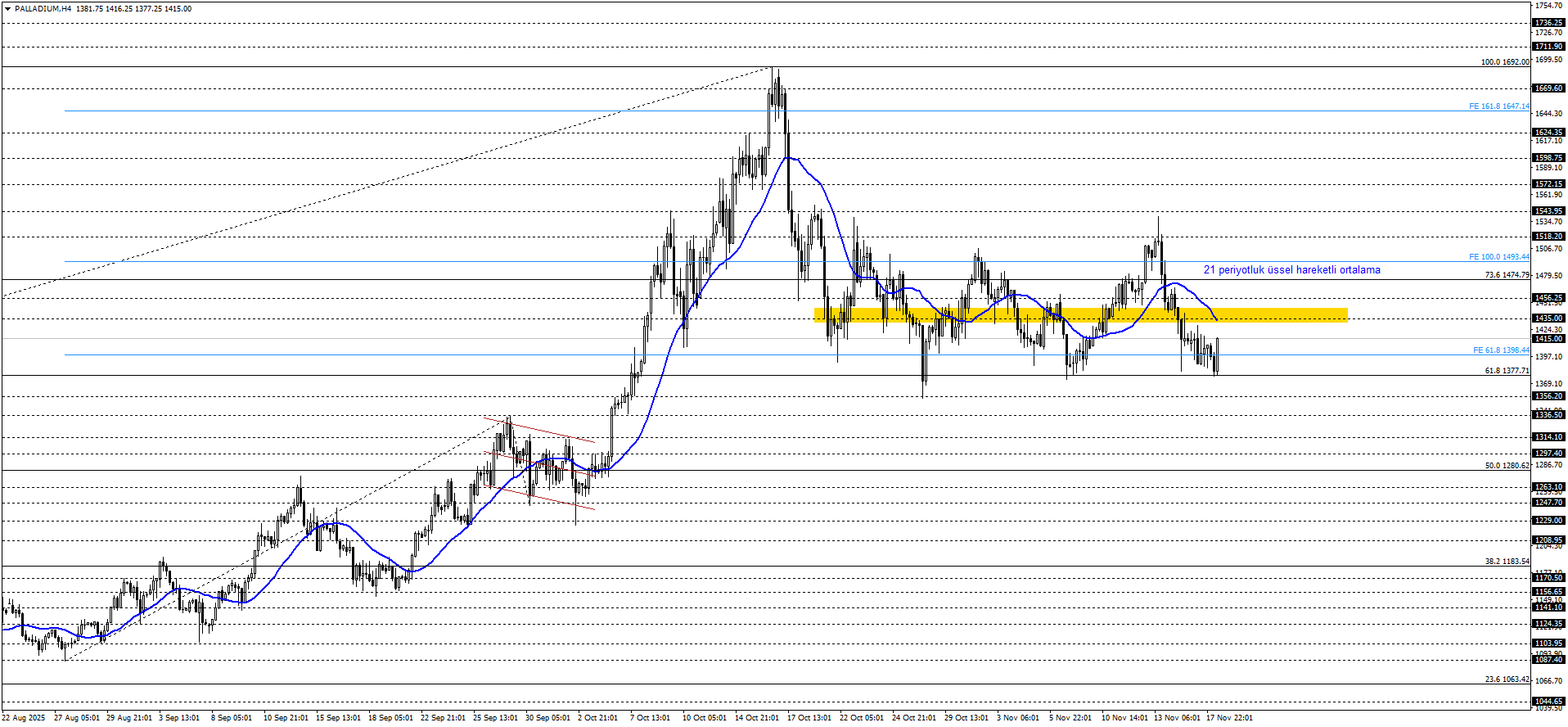Click the '73.6 1474.79' Fibonacci level label
The width and height of the screenshot is (1568, 727).
[x=1507, y=275]
